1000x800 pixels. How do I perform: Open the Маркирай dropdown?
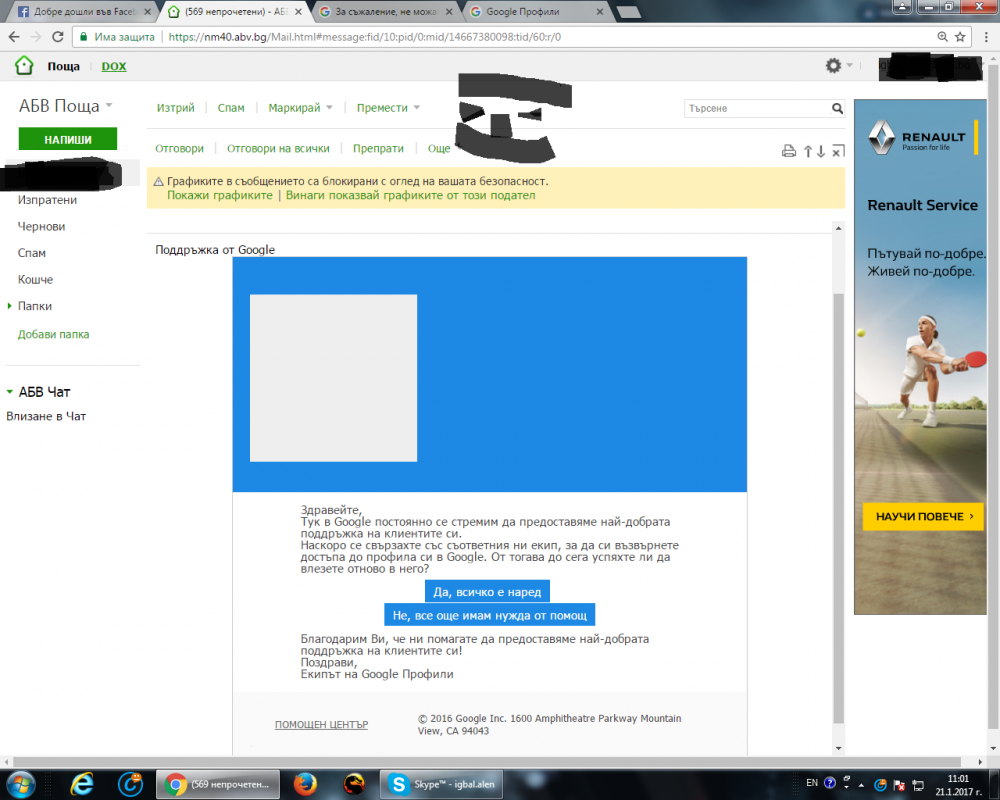[300, 108]
